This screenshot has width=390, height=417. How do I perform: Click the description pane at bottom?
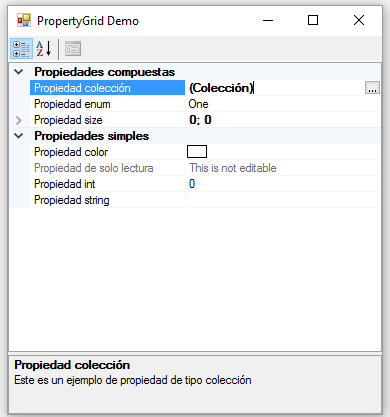(195, 384)
